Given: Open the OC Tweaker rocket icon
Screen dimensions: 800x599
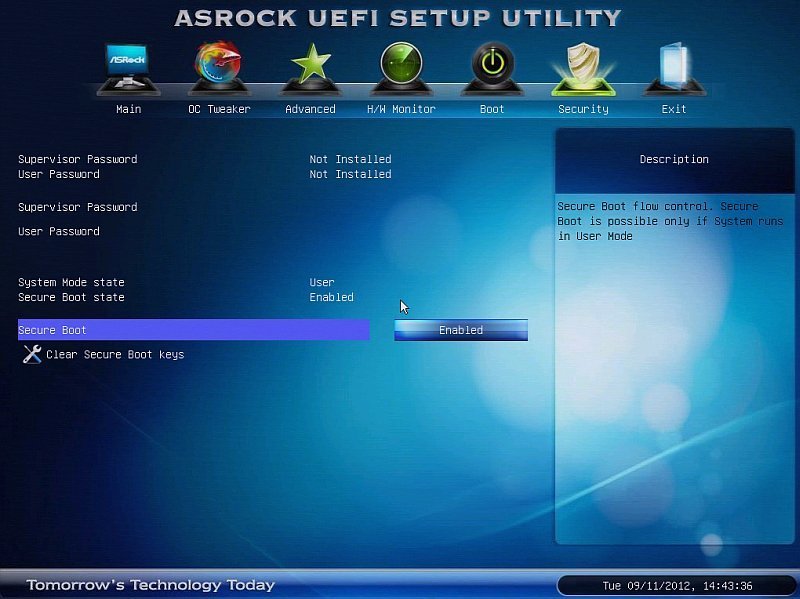Looking at the screenshot, I should click(219, 69).
